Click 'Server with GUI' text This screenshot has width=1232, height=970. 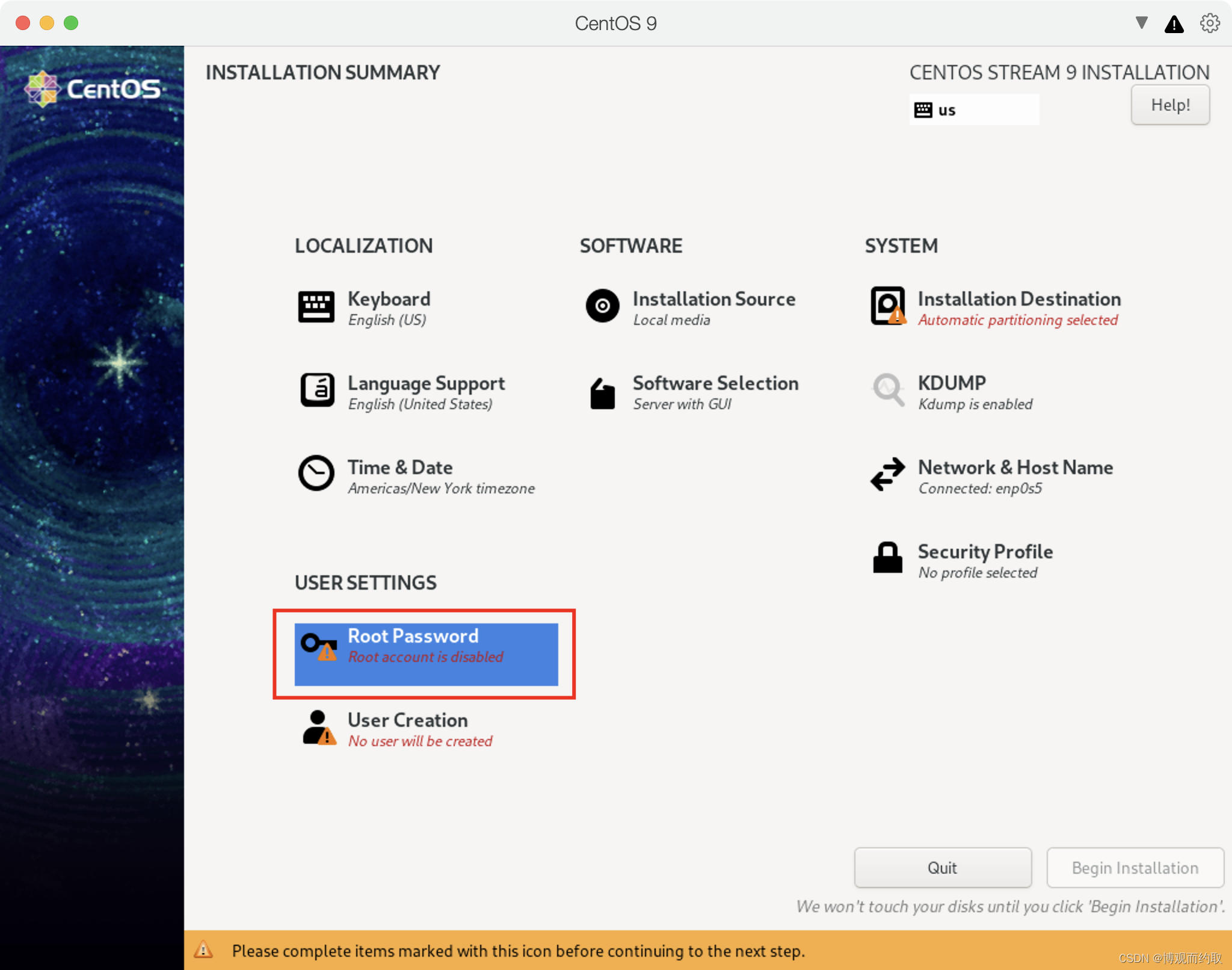[682, 404]
